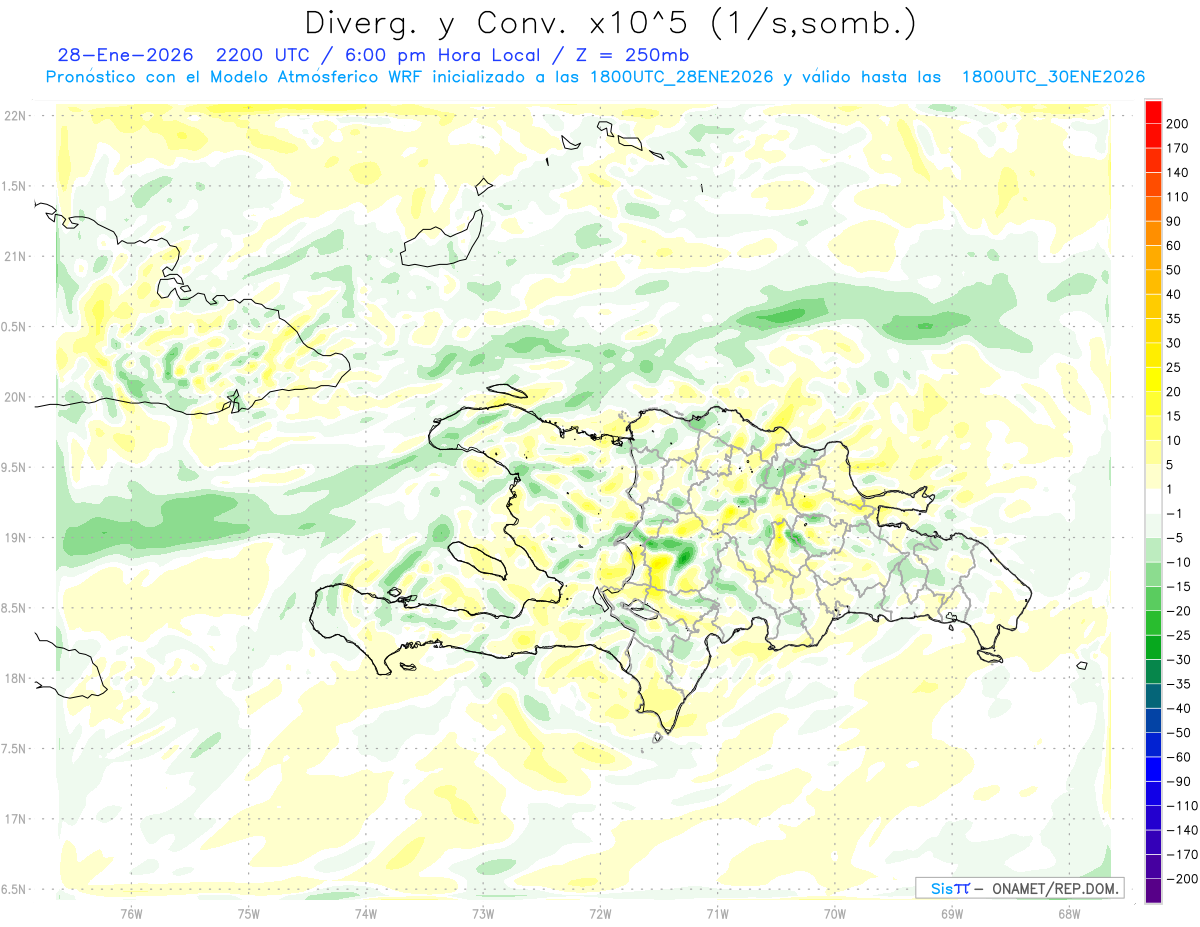Screen dimensions: 1200x927
Task: Click the "9.5N" latitude label
Action: tap(14, 467)
